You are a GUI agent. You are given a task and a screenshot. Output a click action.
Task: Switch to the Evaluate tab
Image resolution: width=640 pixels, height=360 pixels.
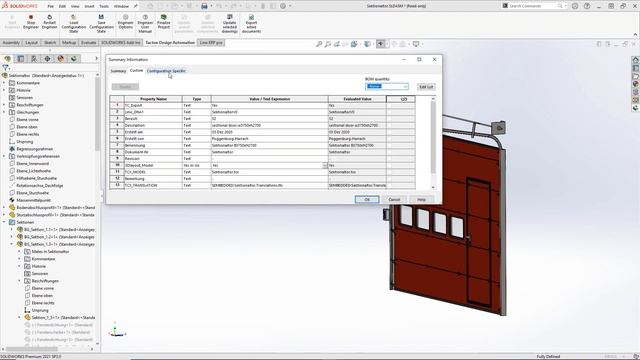pos(88,42)
